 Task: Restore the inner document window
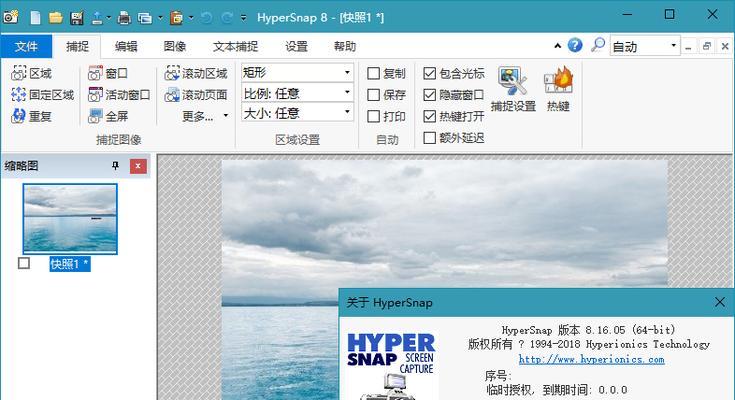click(706, 46)
